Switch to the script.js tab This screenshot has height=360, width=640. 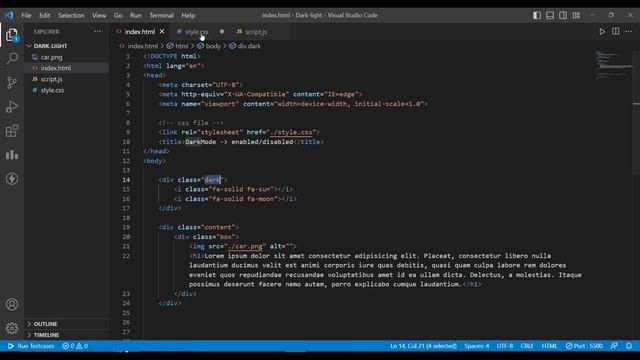[256, 31]
